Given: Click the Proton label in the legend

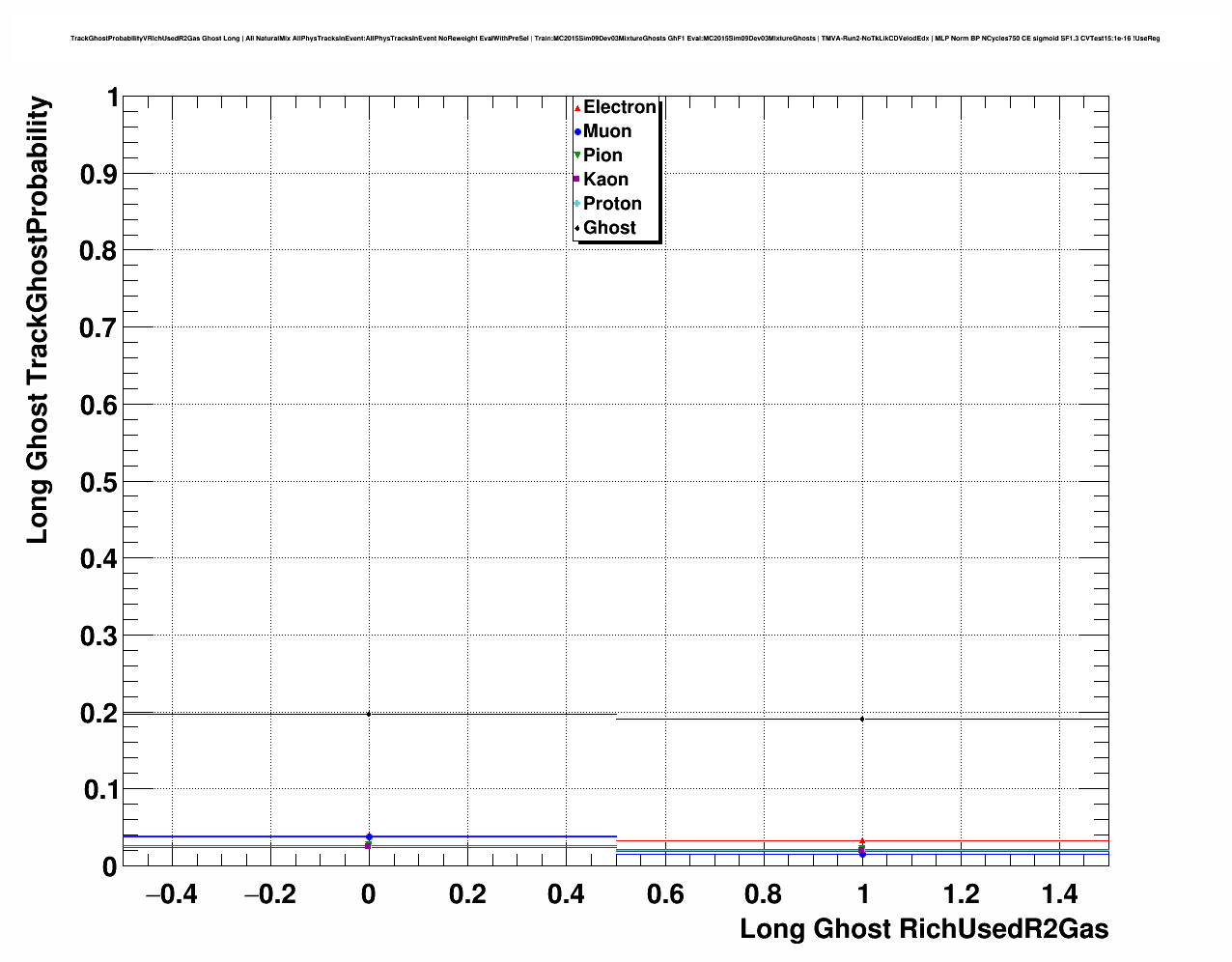Looking at the screenshot, I should [x=612, y=204].
